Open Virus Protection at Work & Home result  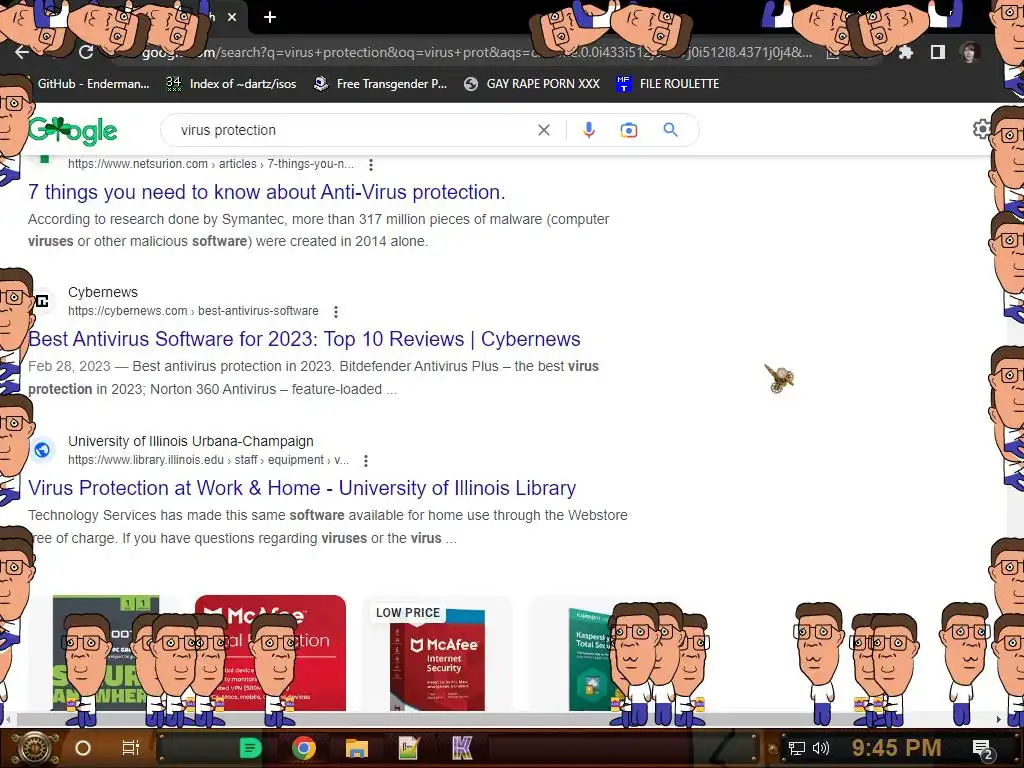click(x=302, y=488)
